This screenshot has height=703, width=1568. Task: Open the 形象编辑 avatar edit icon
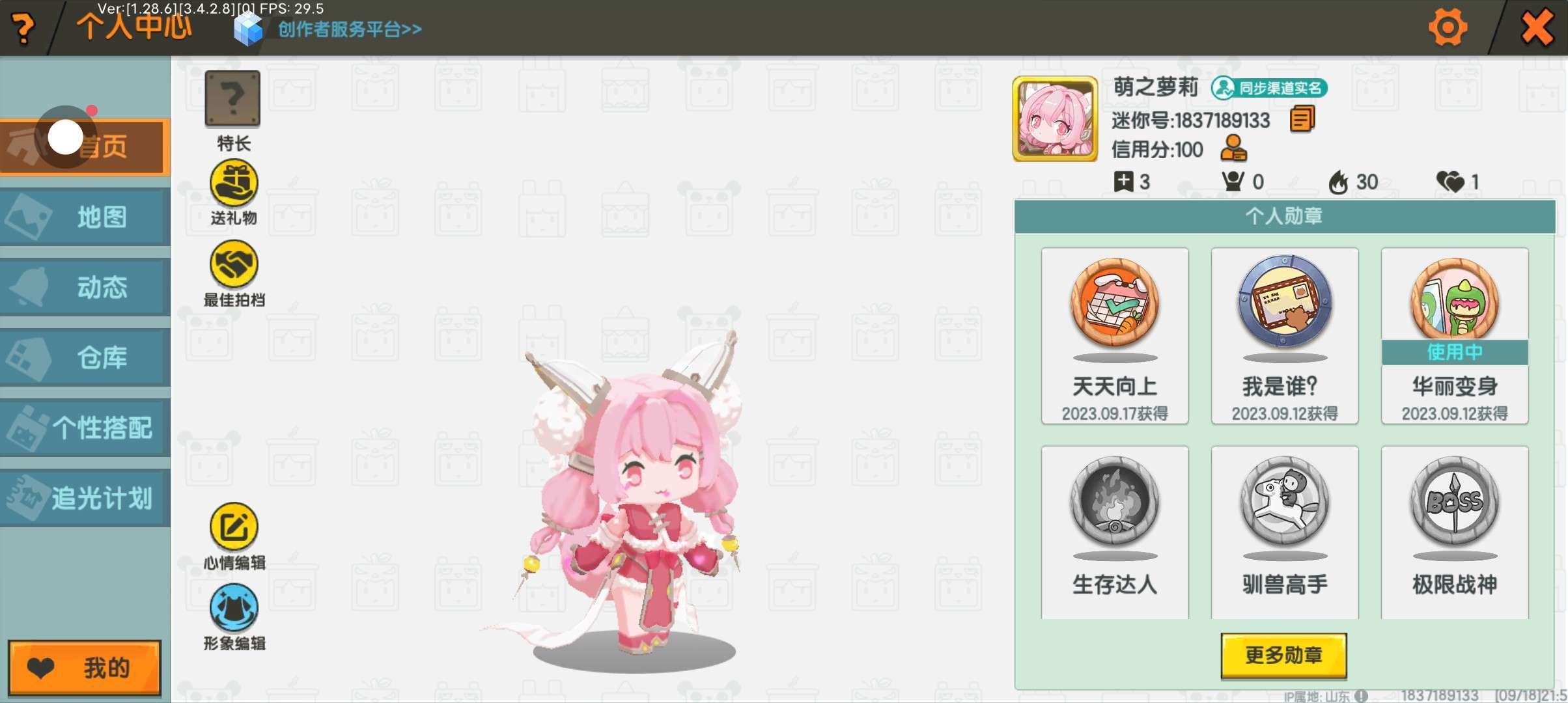click(x=234, y=607)
